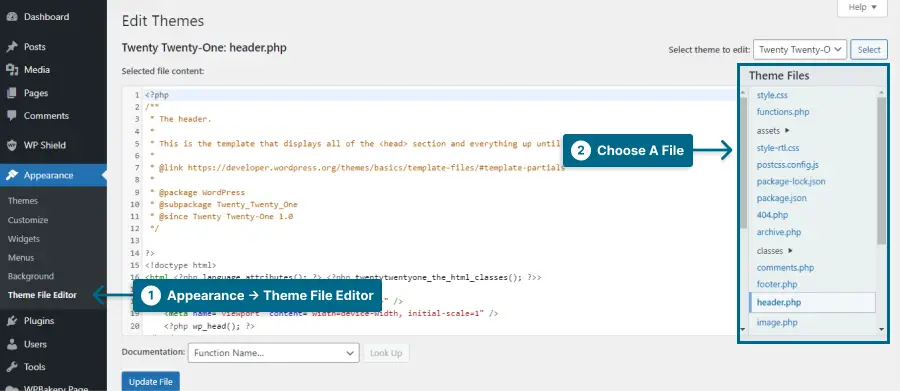Click the Comments speech bubble icon
900x391 pixels.
[x=12, y=116]
